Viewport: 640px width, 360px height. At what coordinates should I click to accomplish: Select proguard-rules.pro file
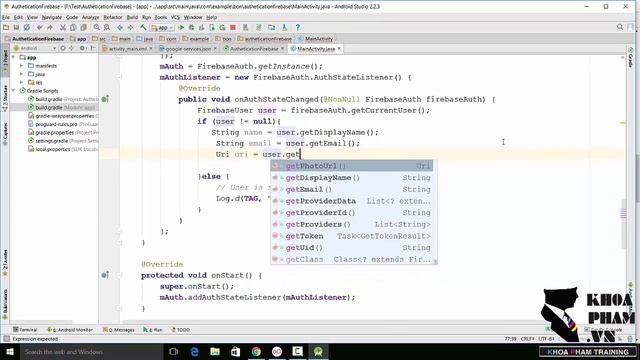63,124
